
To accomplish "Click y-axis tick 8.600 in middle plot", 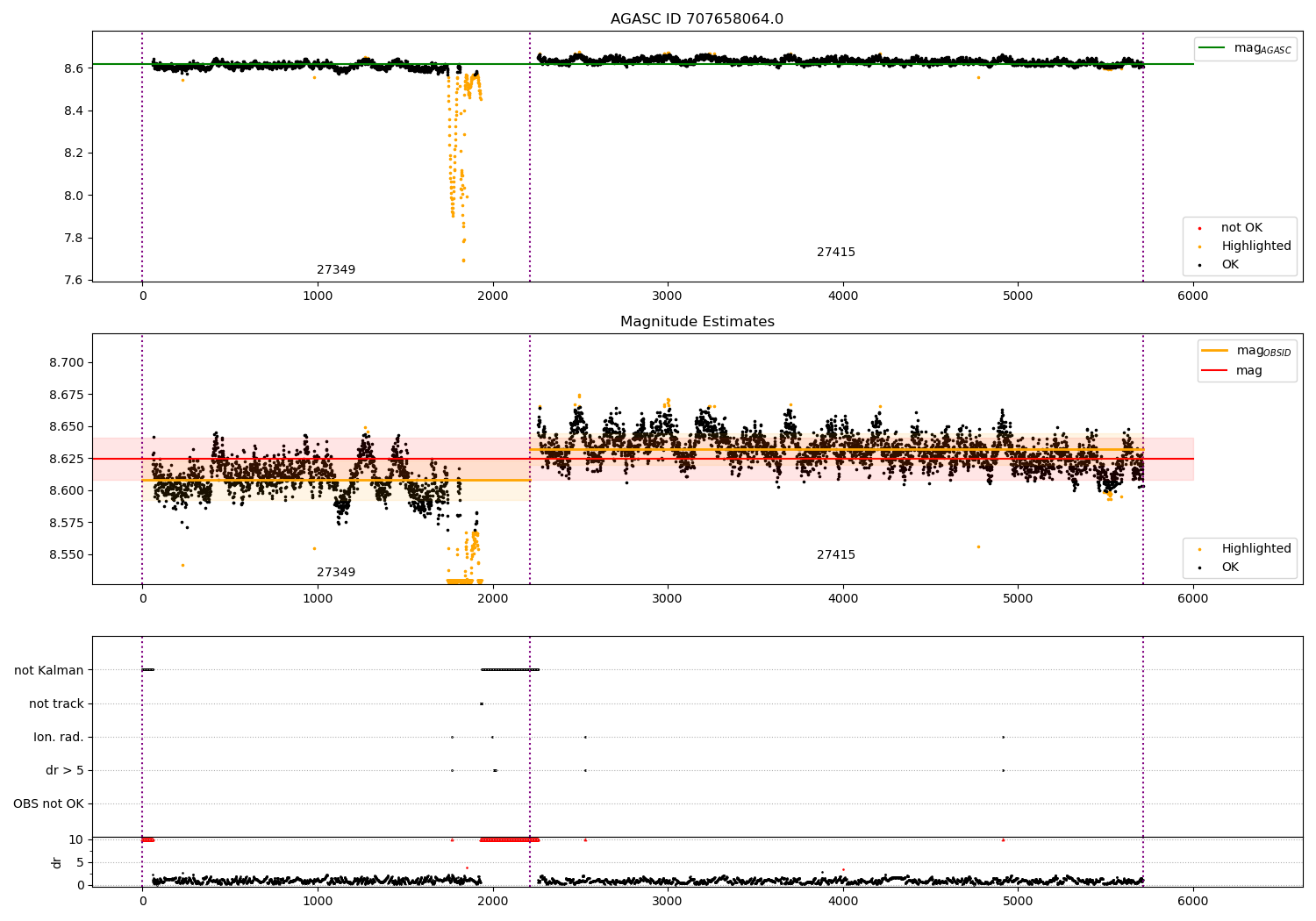I will 67,491.
